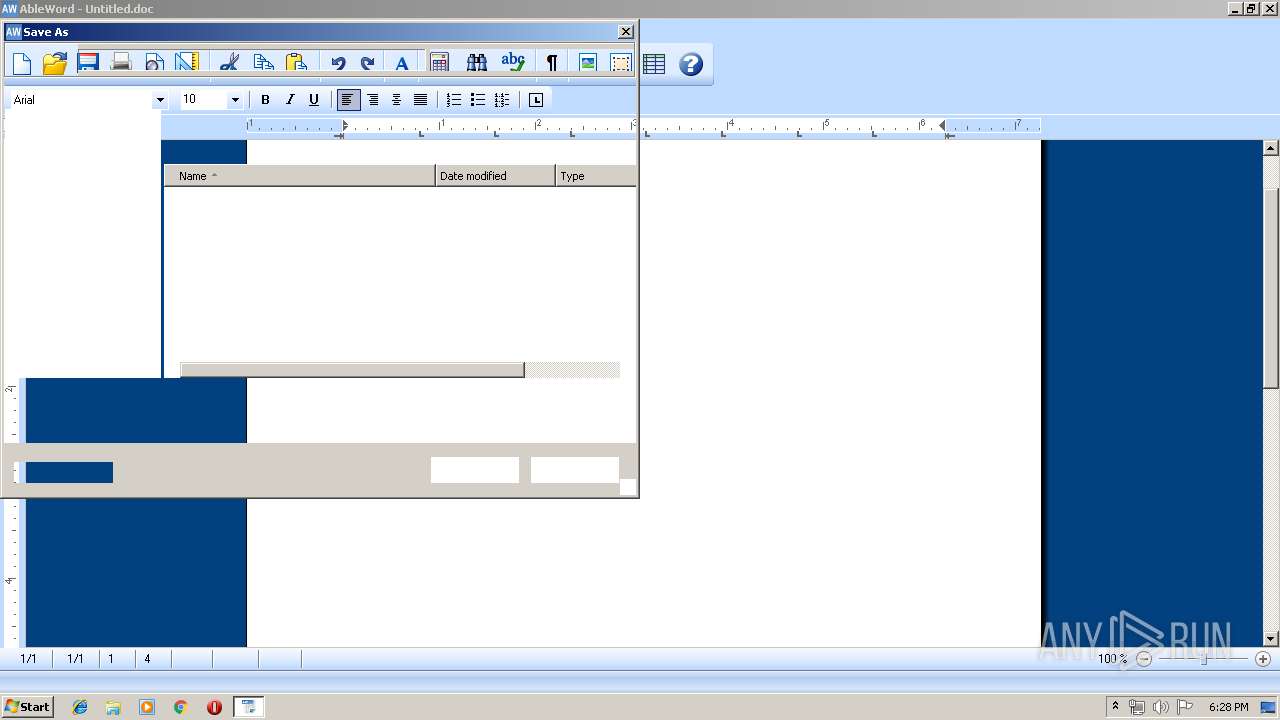The height and width of the screenshot is (720, 1280).
Task: Create a new blank document
Action: [x=22, y=64]
